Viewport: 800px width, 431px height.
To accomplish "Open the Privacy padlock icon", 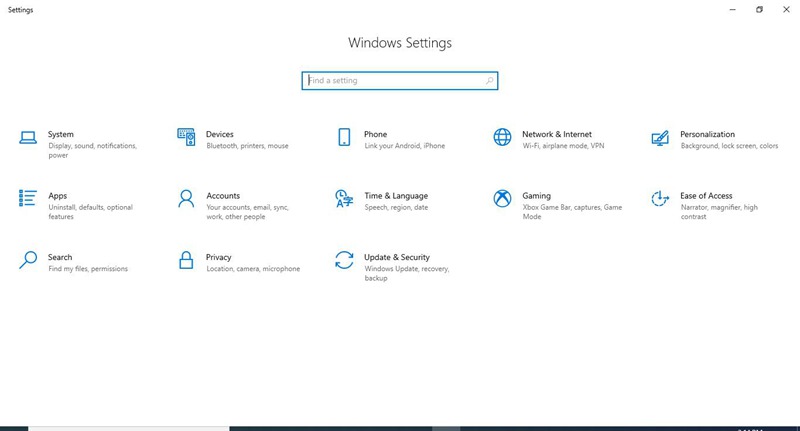I will pos(186,260).
